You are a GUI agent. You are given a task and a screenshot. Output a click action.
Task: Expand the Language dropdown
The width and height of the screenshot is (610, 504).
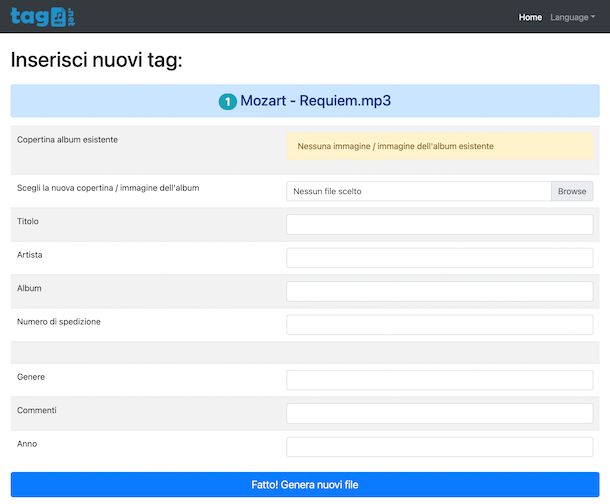tap(572, 18)
